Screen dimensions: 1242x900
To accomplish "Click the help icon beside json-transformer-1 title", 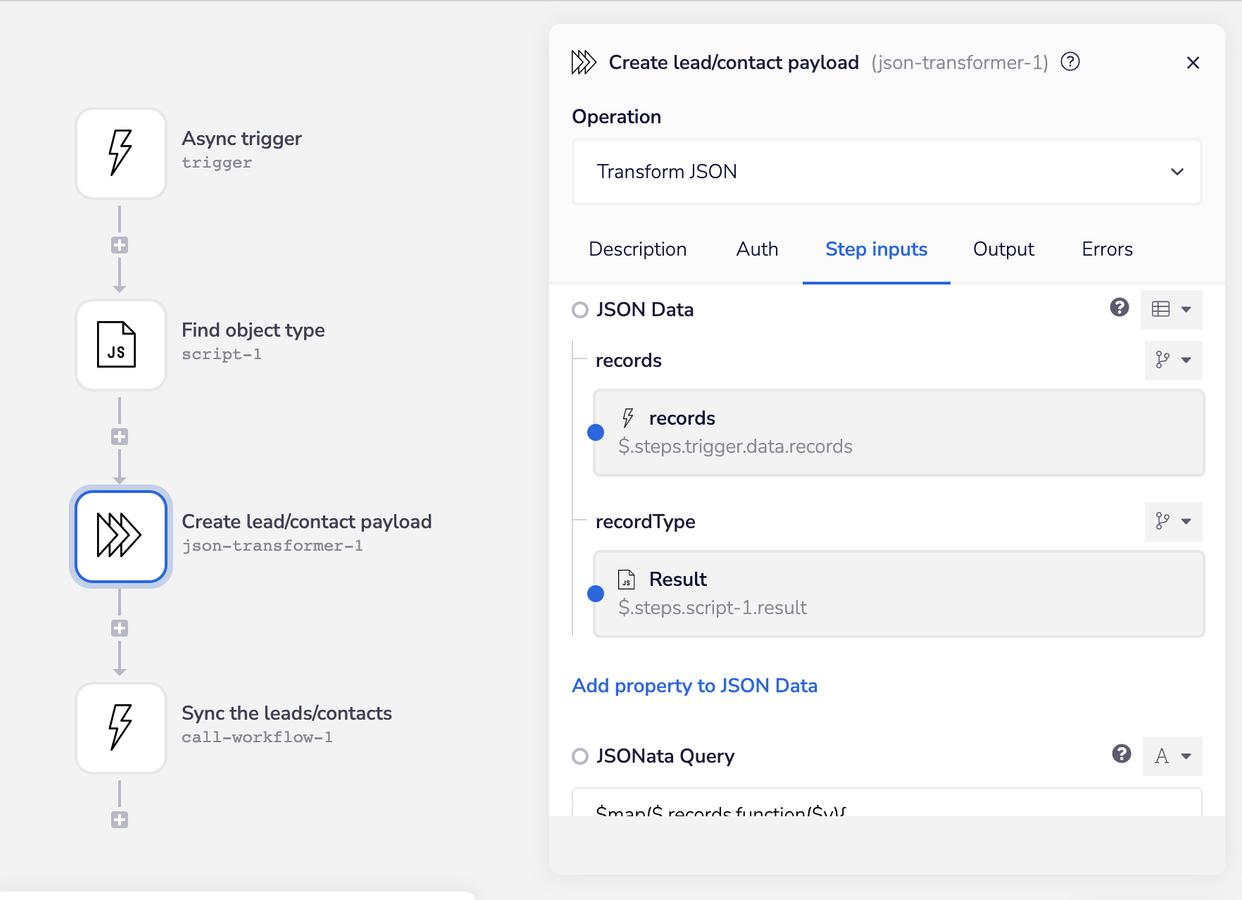I will pos(1070,62).
